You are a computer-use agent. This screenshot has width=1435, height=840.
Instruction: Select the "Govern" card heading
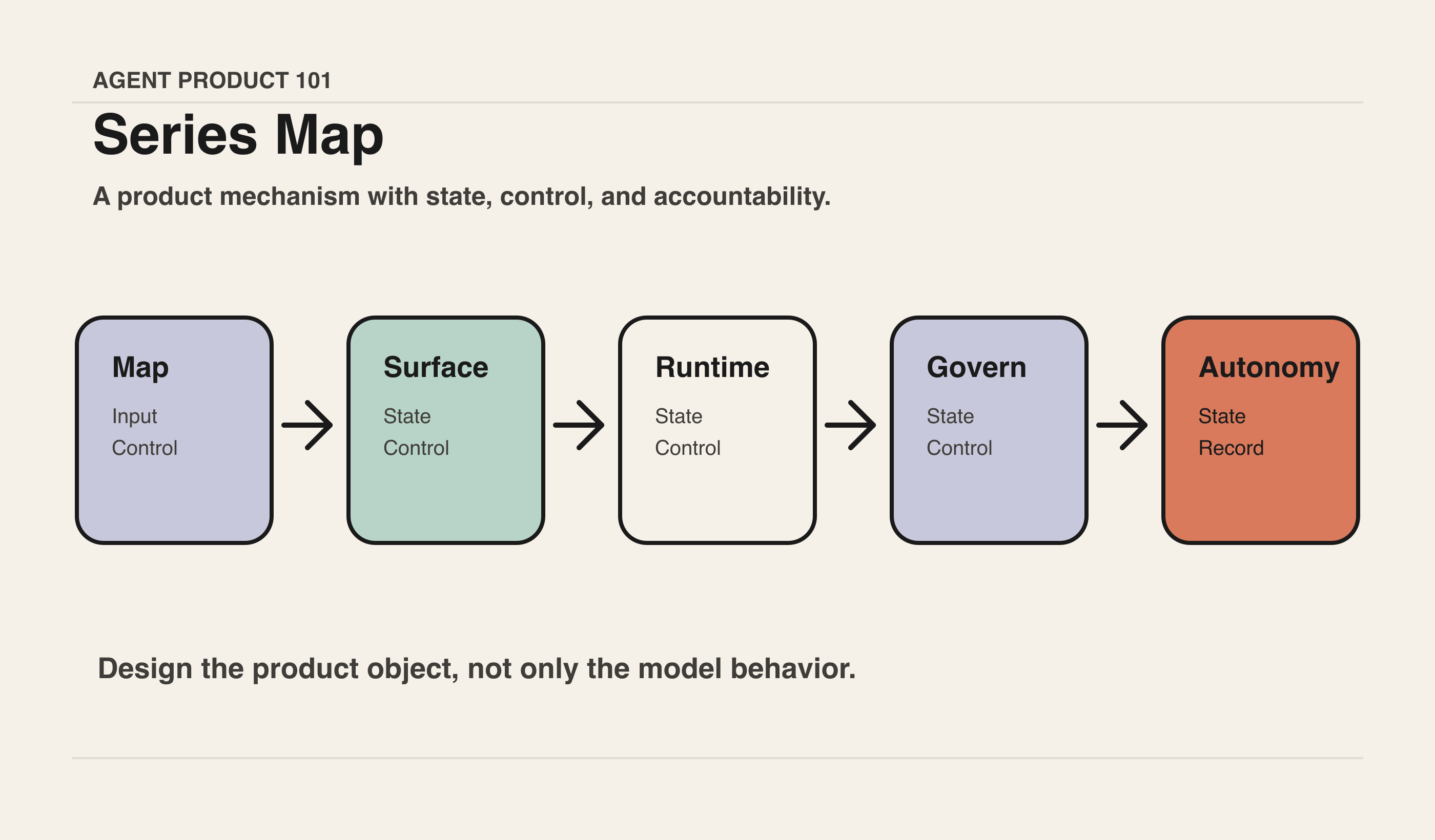pyautogui.click(x=977, y=367)
